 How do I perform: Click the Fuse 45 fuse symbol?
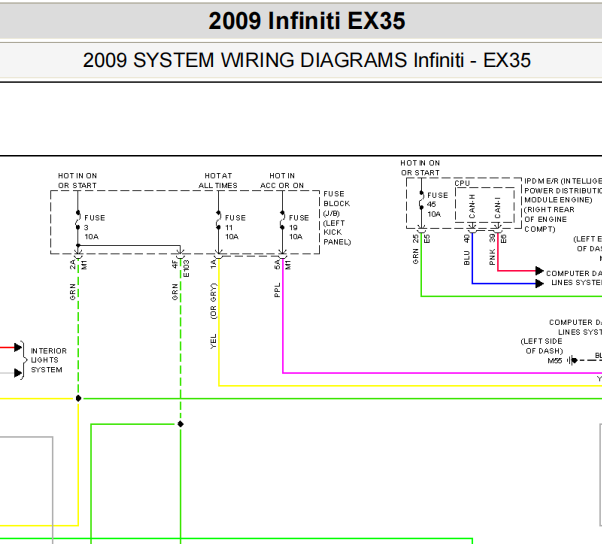(421, 200)
